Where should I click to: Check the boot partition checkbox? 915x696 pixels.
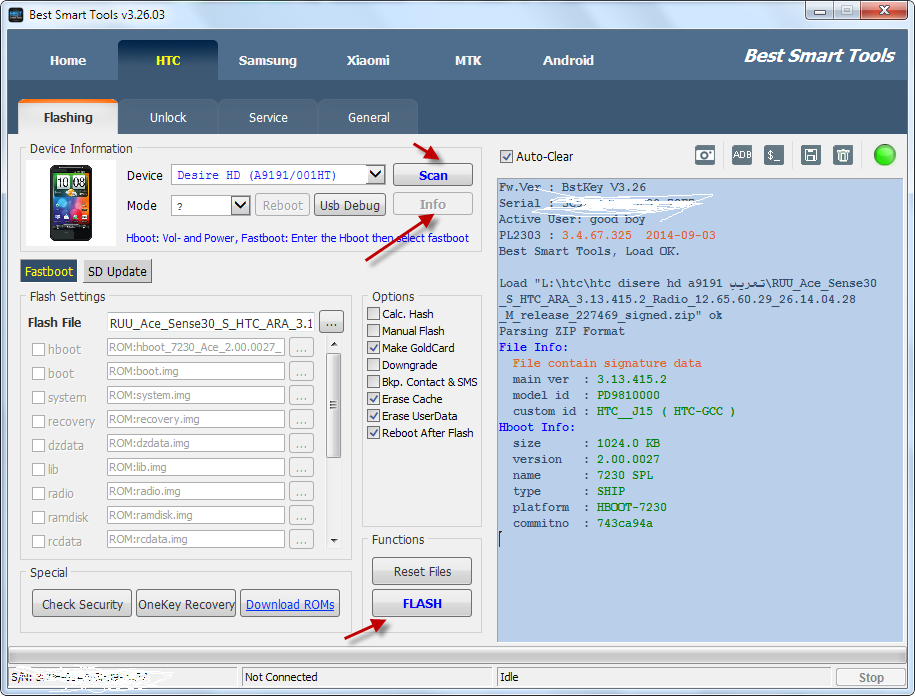pyautogui.click(x=39, y=373)
